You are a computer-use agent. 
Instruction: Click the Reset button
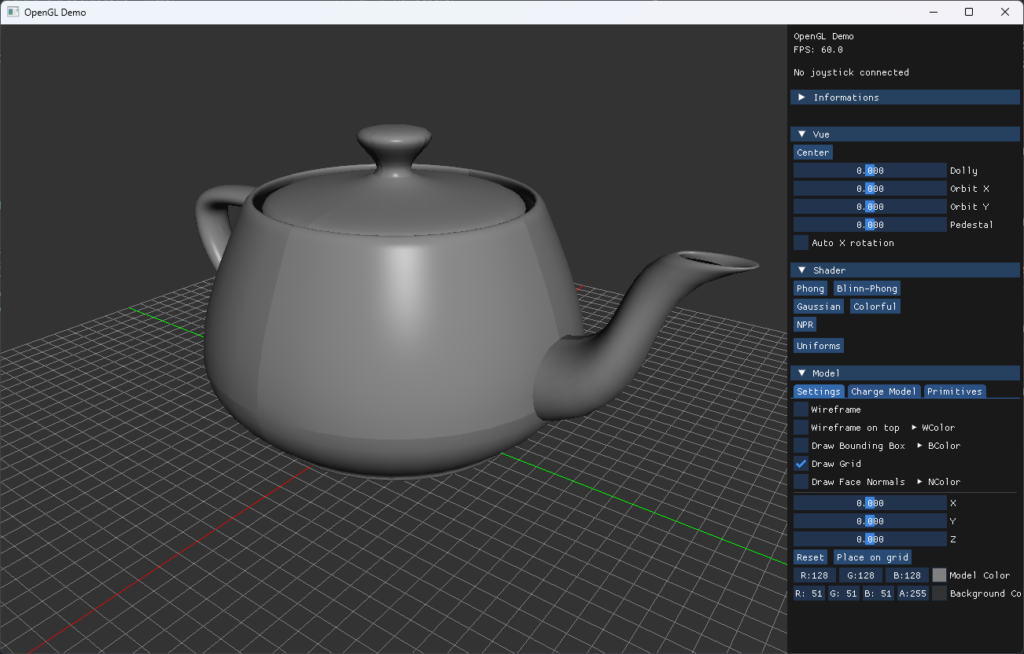click(x=810, y=557)
